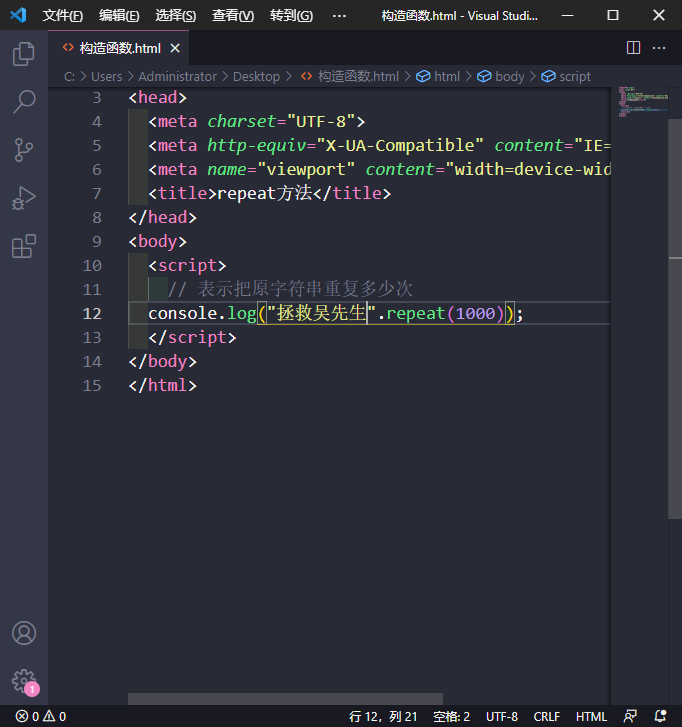Open notifications bell in status bar
This screenshot has height=727, width=682.
[x=661, y=716]
